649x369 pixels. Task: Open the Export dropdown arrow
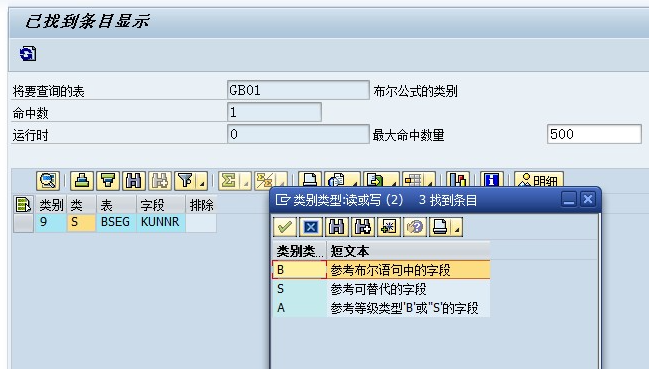click(x=394, y=182)
